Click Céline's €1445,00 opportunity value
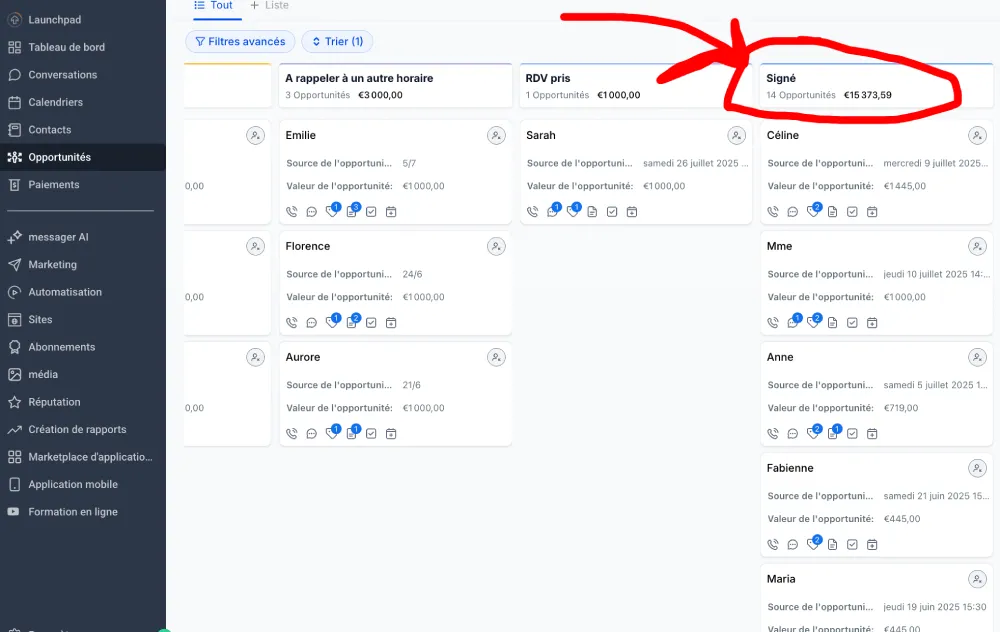 (904, 186)
